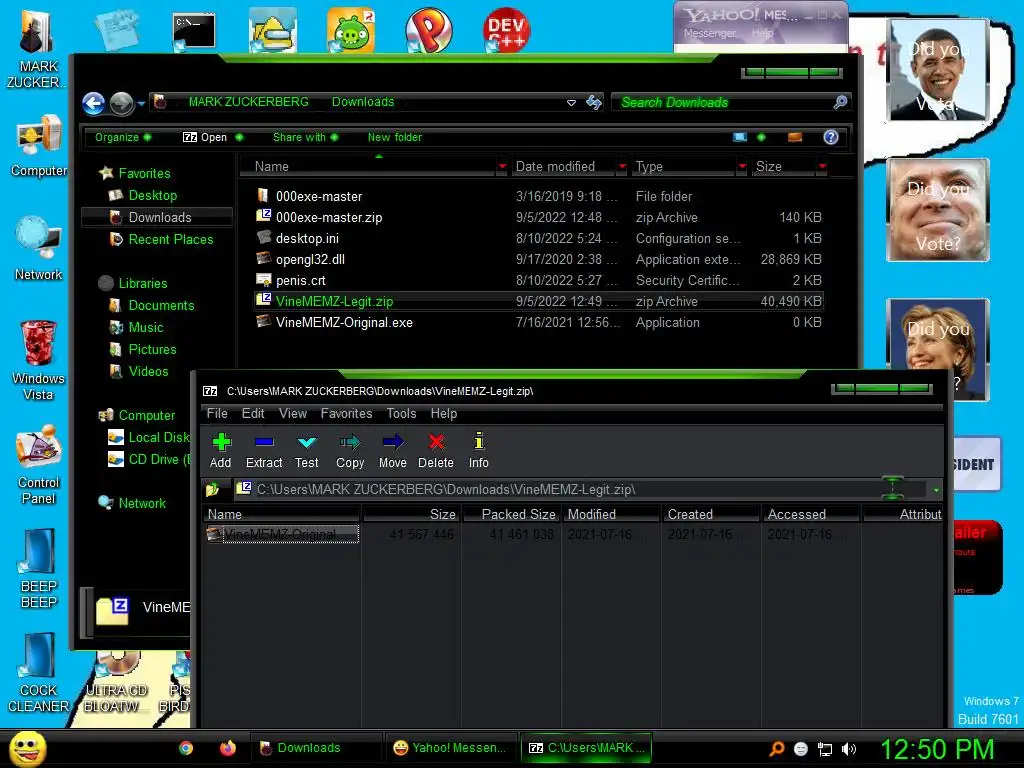Run Test on the archive in 7-Zip
Screen dimensions: 1024x768
pos(306,451)
